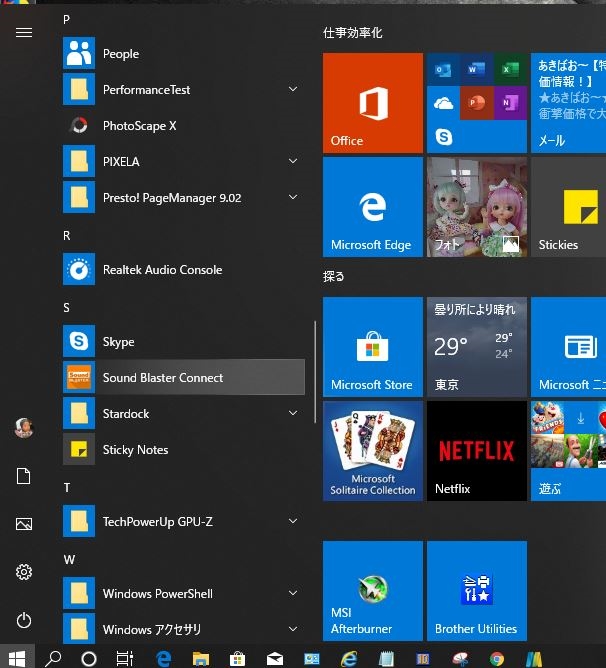Open Excel in the Office apps tile
The image size is (606, 668).
pos(511,69)
